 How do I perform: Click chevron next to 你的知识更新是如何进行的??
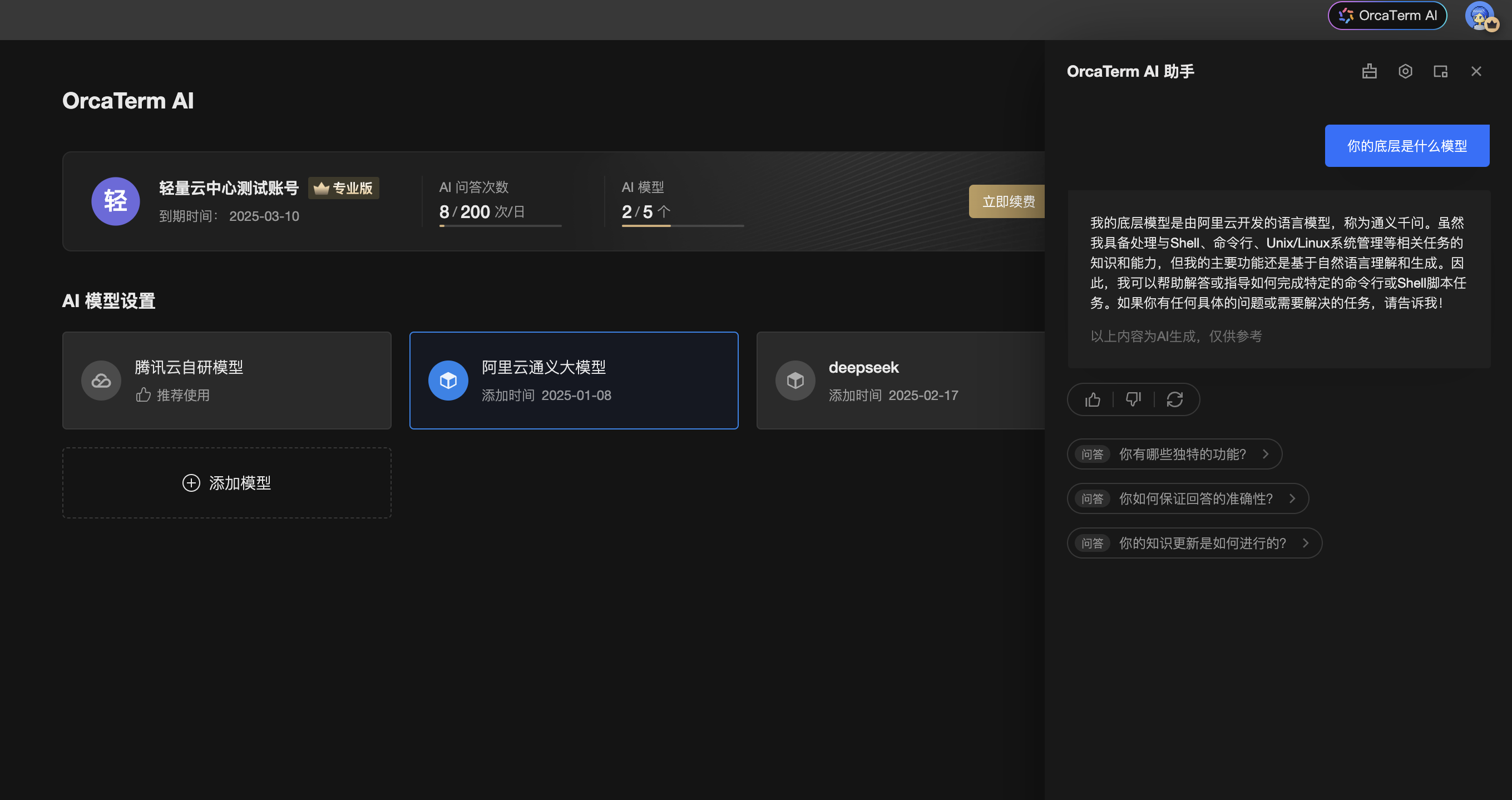1306,543
